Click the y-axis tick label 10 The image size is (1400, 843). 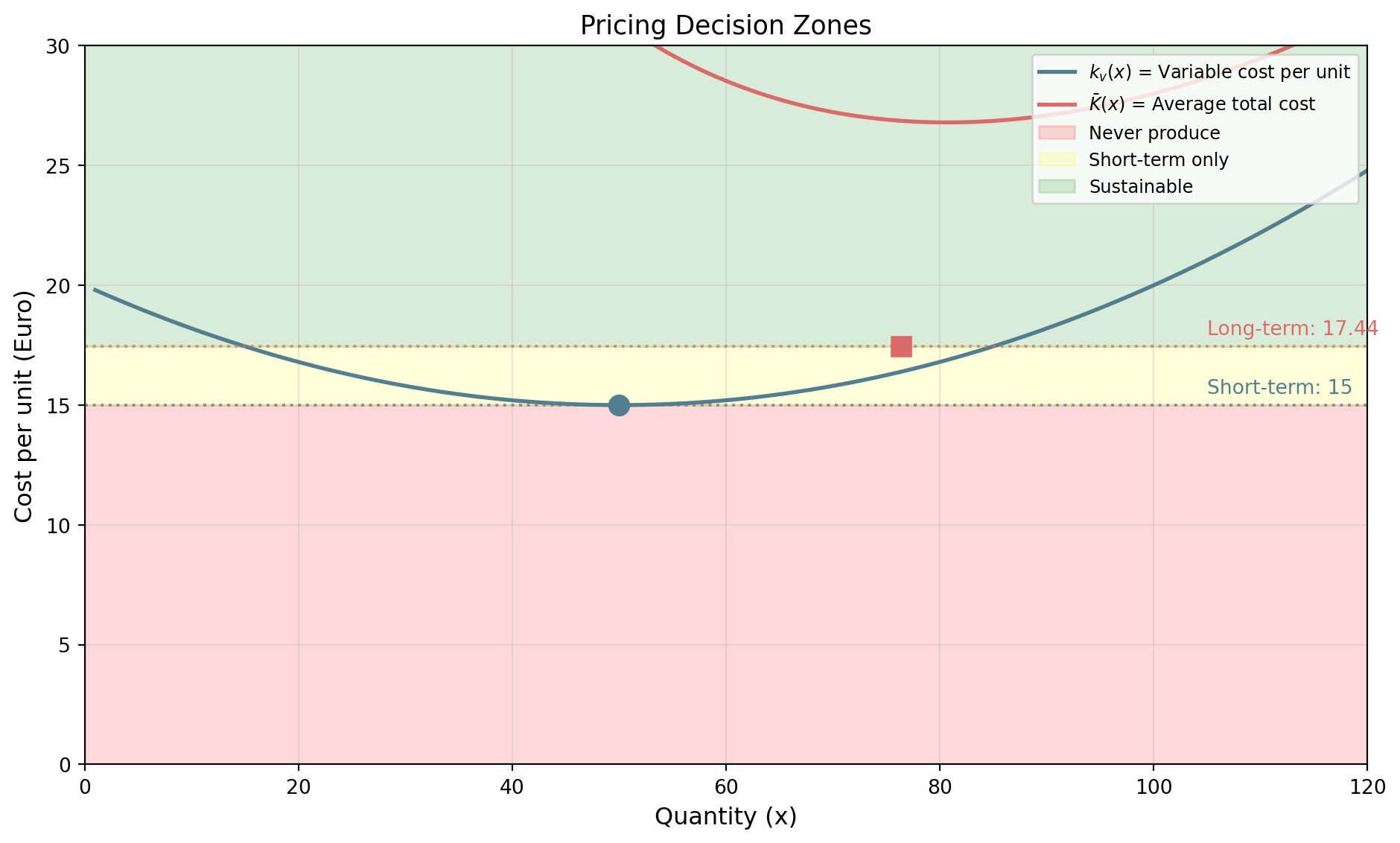(63, 526)
